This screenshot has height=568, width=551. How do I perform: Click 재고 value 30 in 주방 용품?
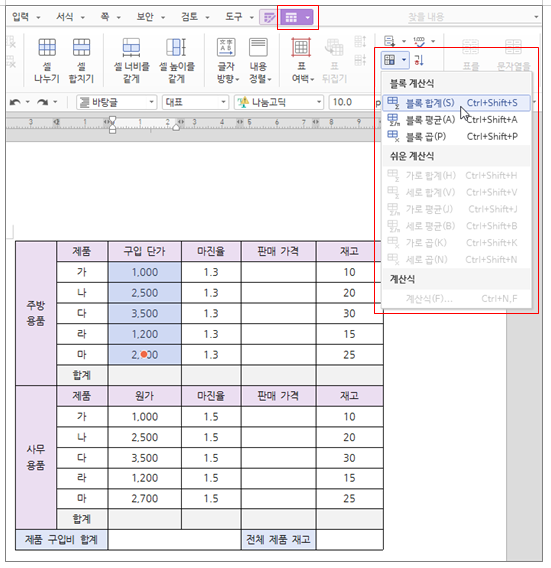350,313
